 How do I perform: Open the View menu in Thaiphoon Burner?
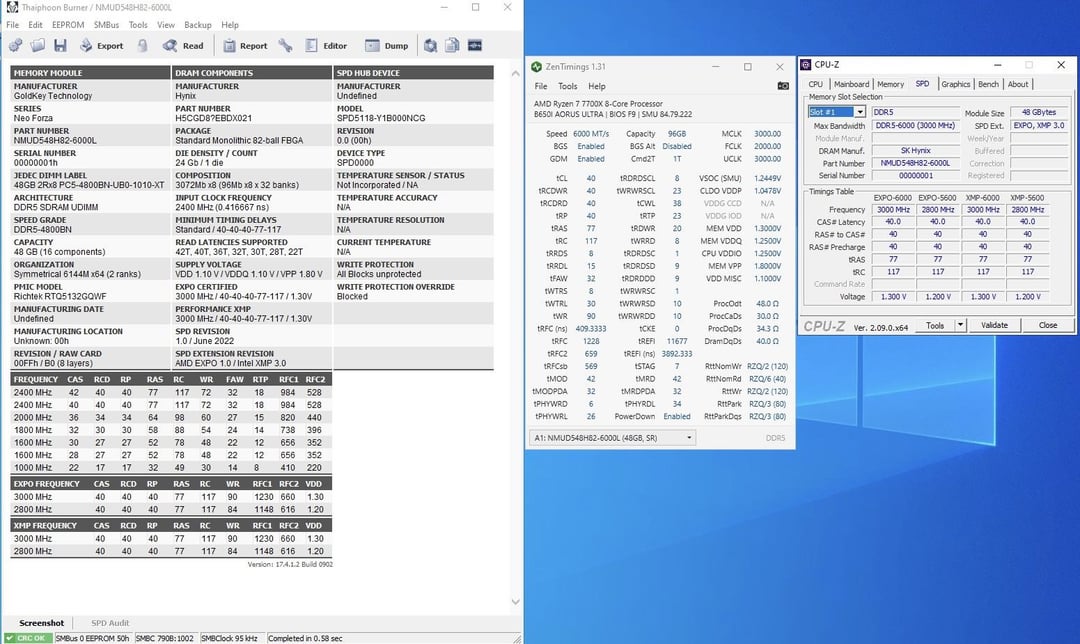pos(166,25)
